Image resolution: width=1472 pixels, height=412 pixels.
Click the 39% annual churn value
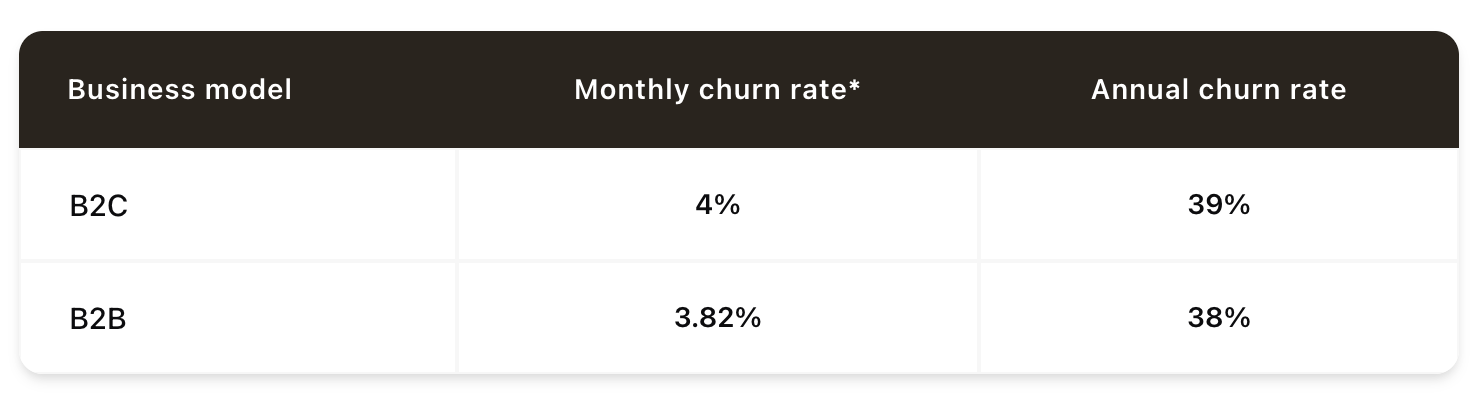point(1218,206)
